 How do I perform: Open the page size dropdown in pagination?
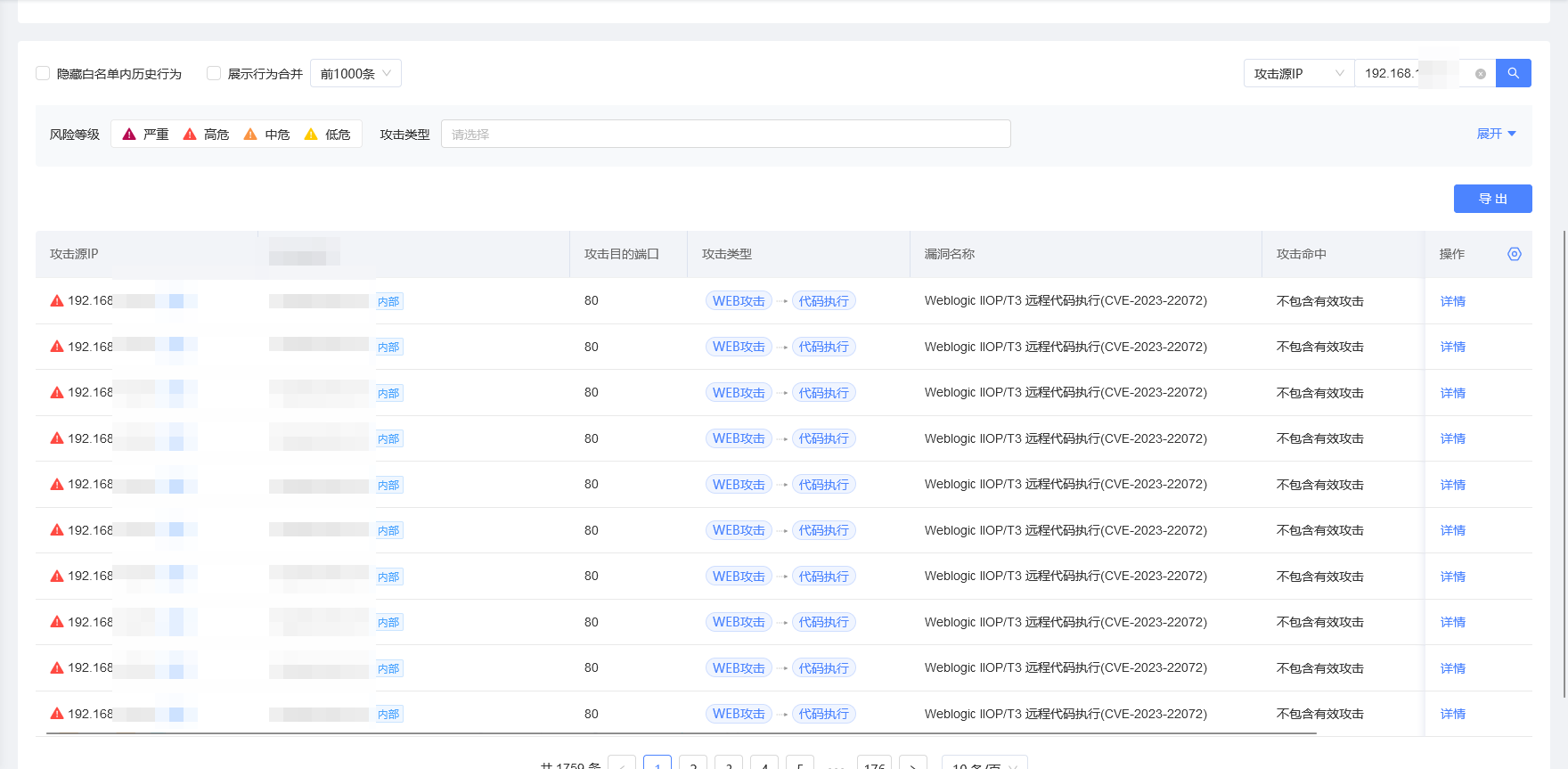(984, 765)
